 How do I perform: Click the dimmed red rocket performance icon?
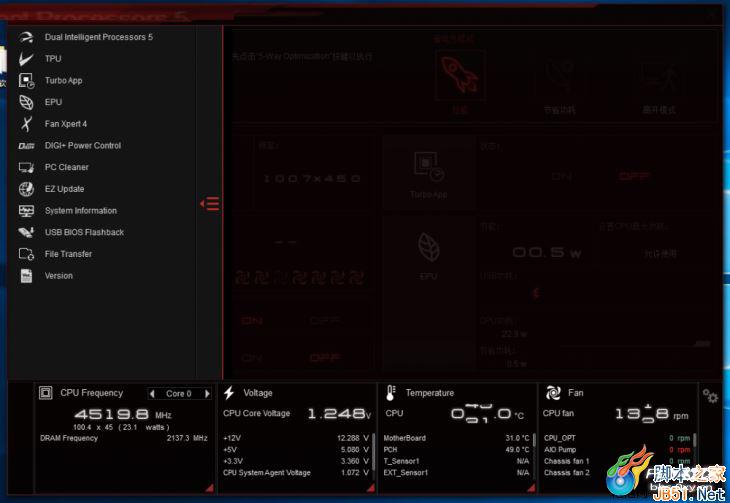click(460, 75)
